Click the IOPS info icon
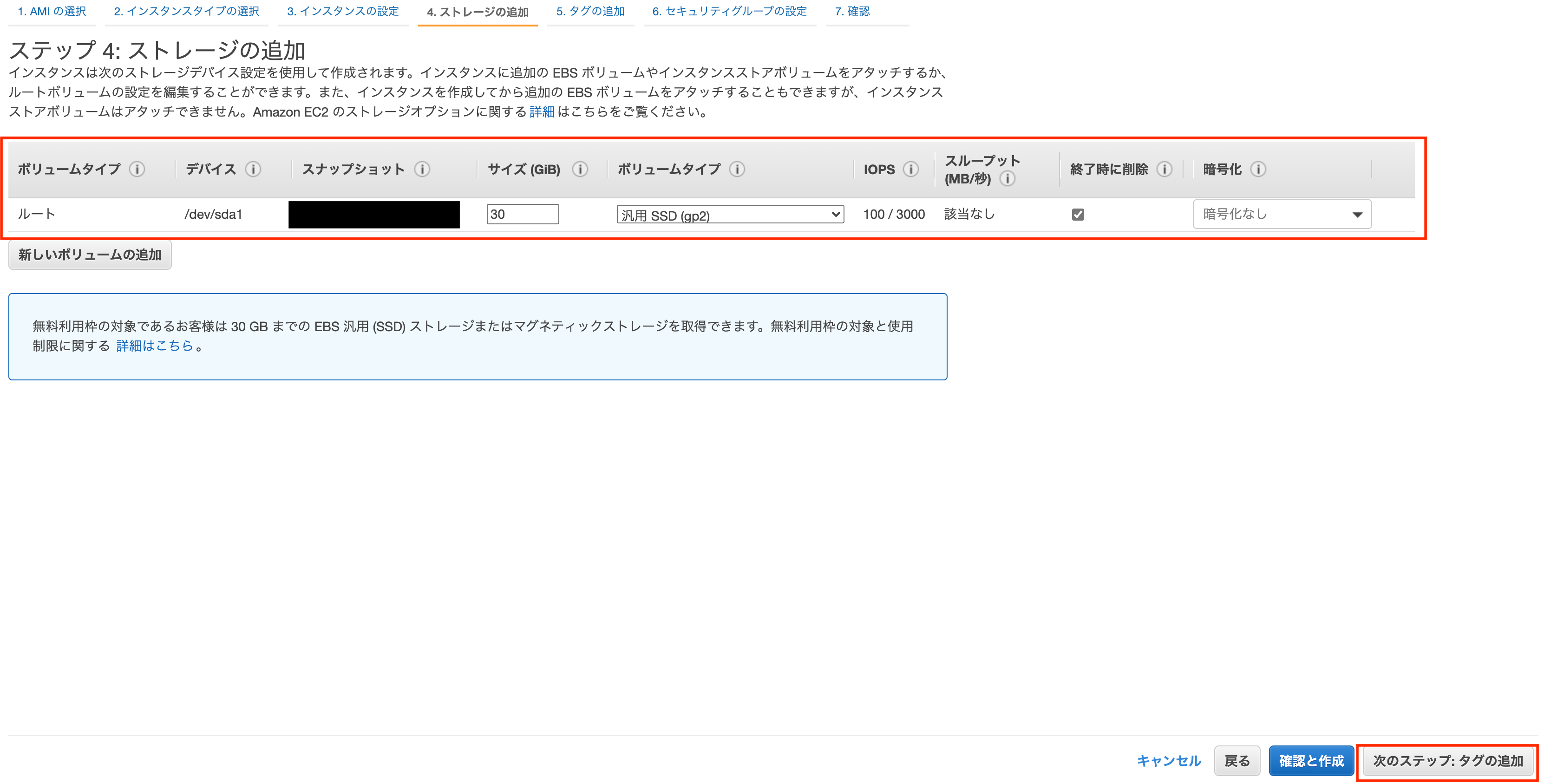 pyautogui.click(x=912, y=169)
